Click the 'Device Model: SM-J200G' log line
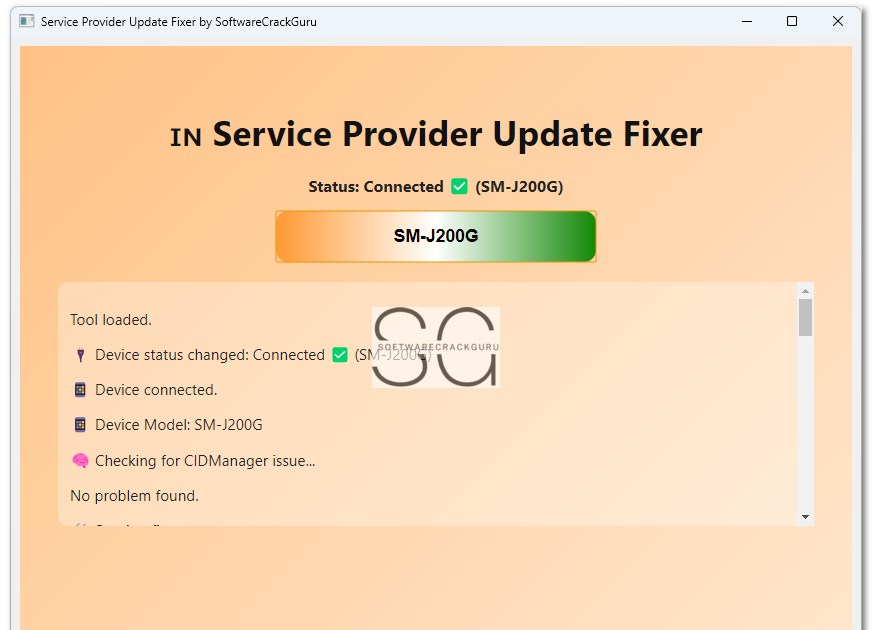 pyautogui.click(x=179, y=425)
